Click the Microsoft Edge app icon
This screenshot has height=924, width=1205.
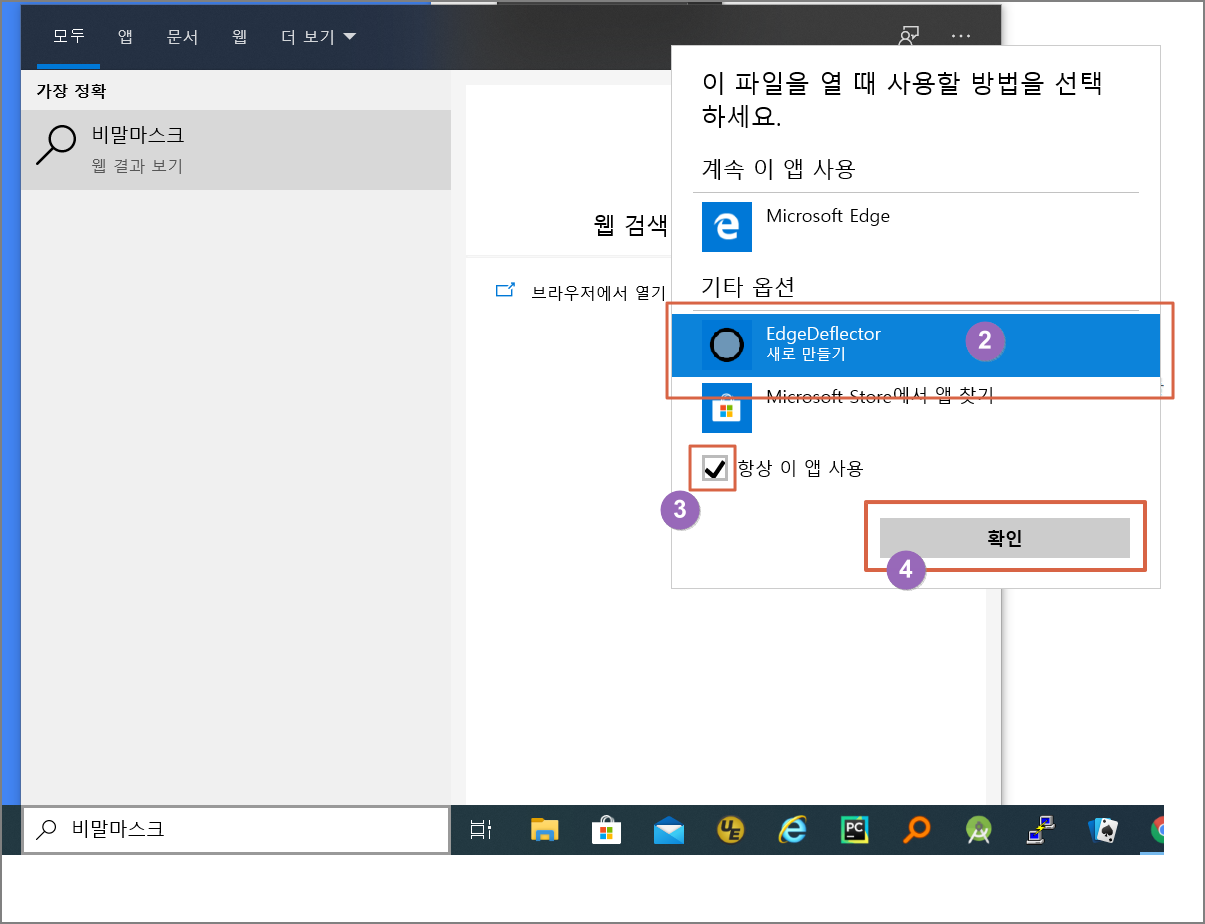[x=727, y=226]
